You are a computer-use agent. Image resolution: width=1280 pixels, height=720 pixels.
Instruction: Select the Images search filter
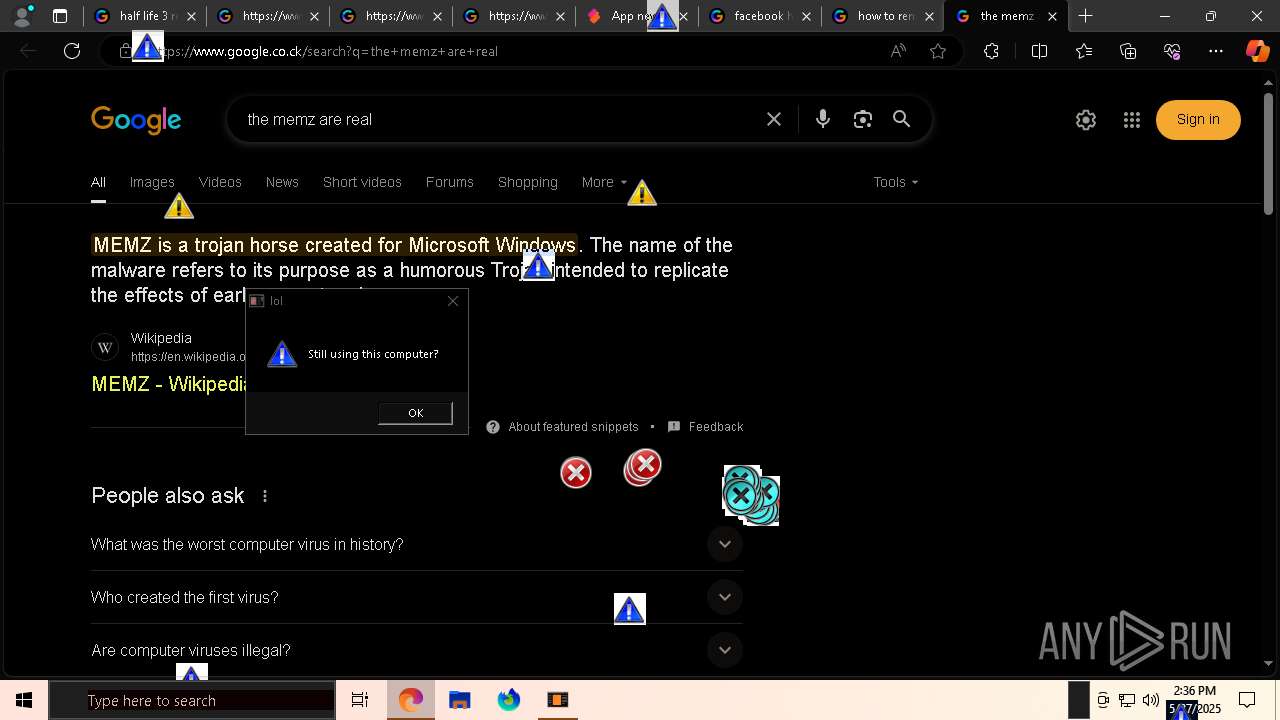152,182
